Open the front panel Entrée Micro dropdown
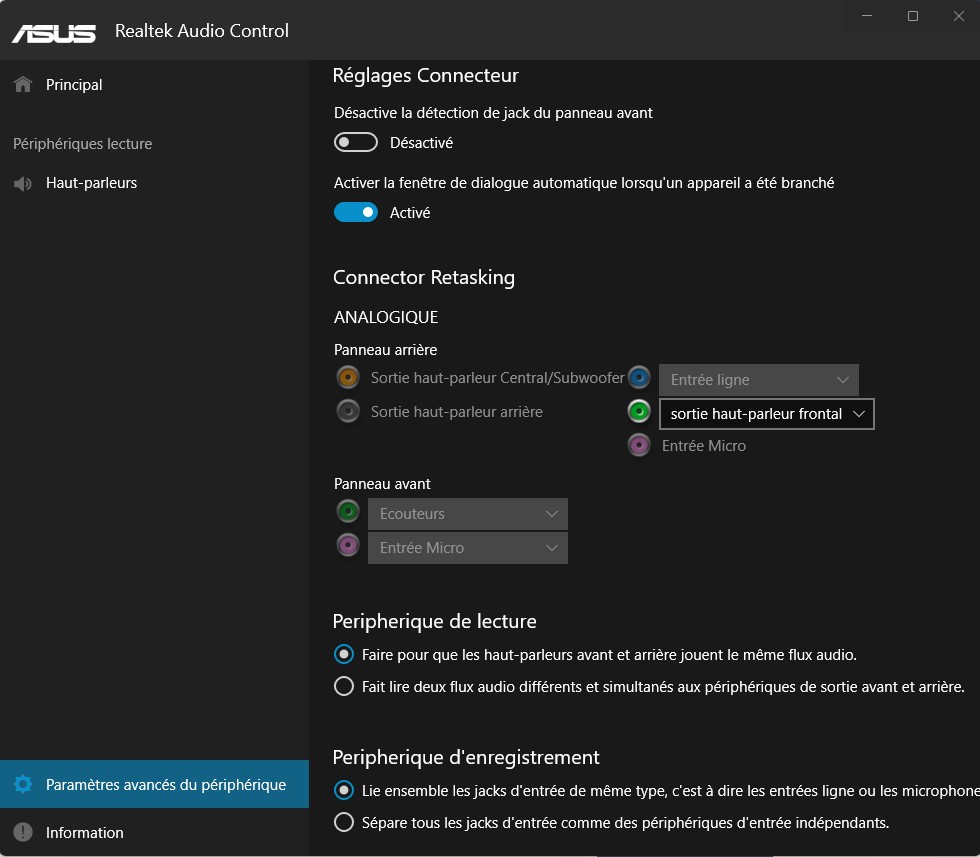Viewport: 980px width, 857px height. pyautogui.click(x=467, y=548)
